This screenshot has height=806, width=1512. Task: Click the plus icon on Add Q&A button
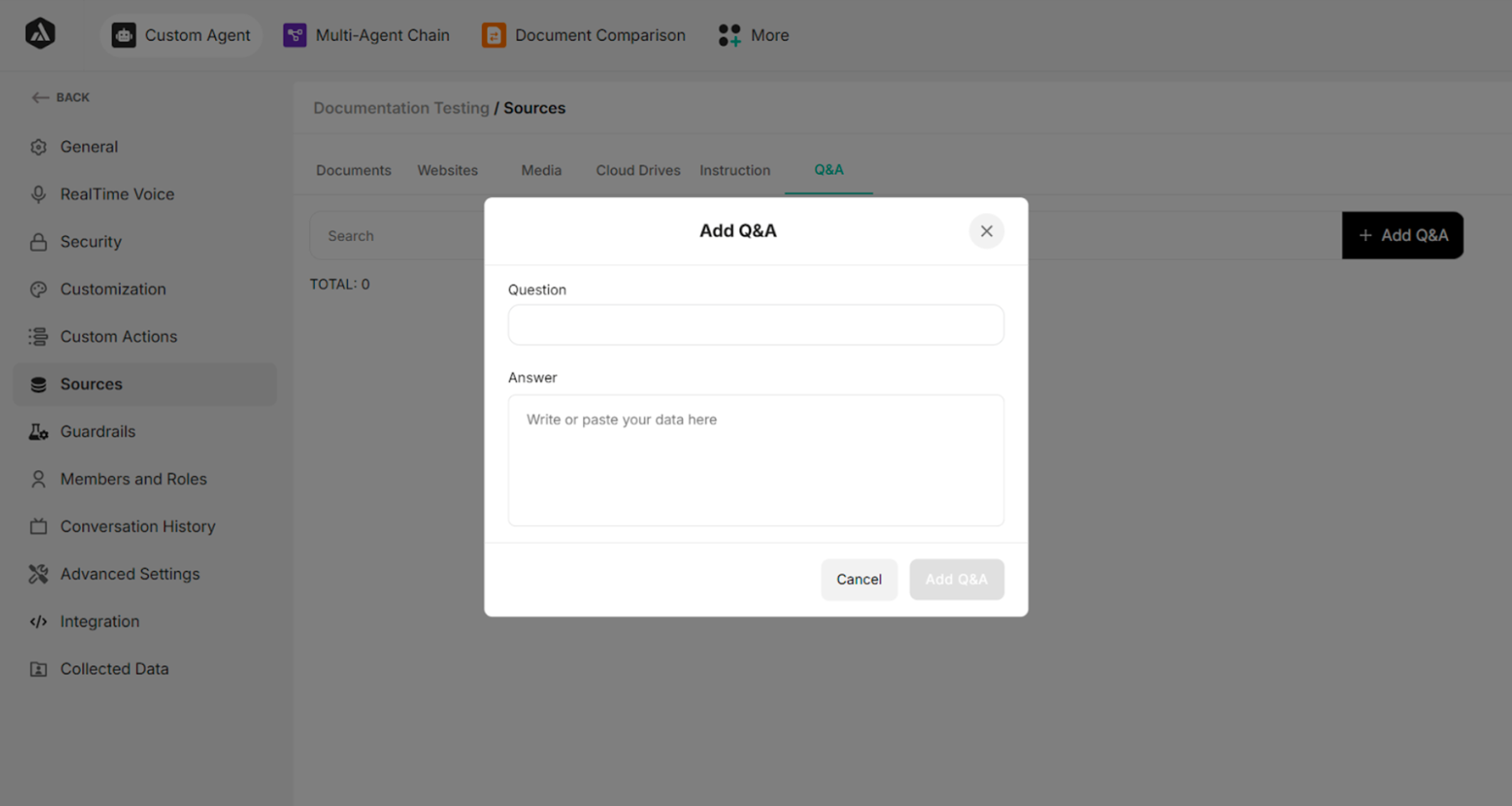(1365, 236)
